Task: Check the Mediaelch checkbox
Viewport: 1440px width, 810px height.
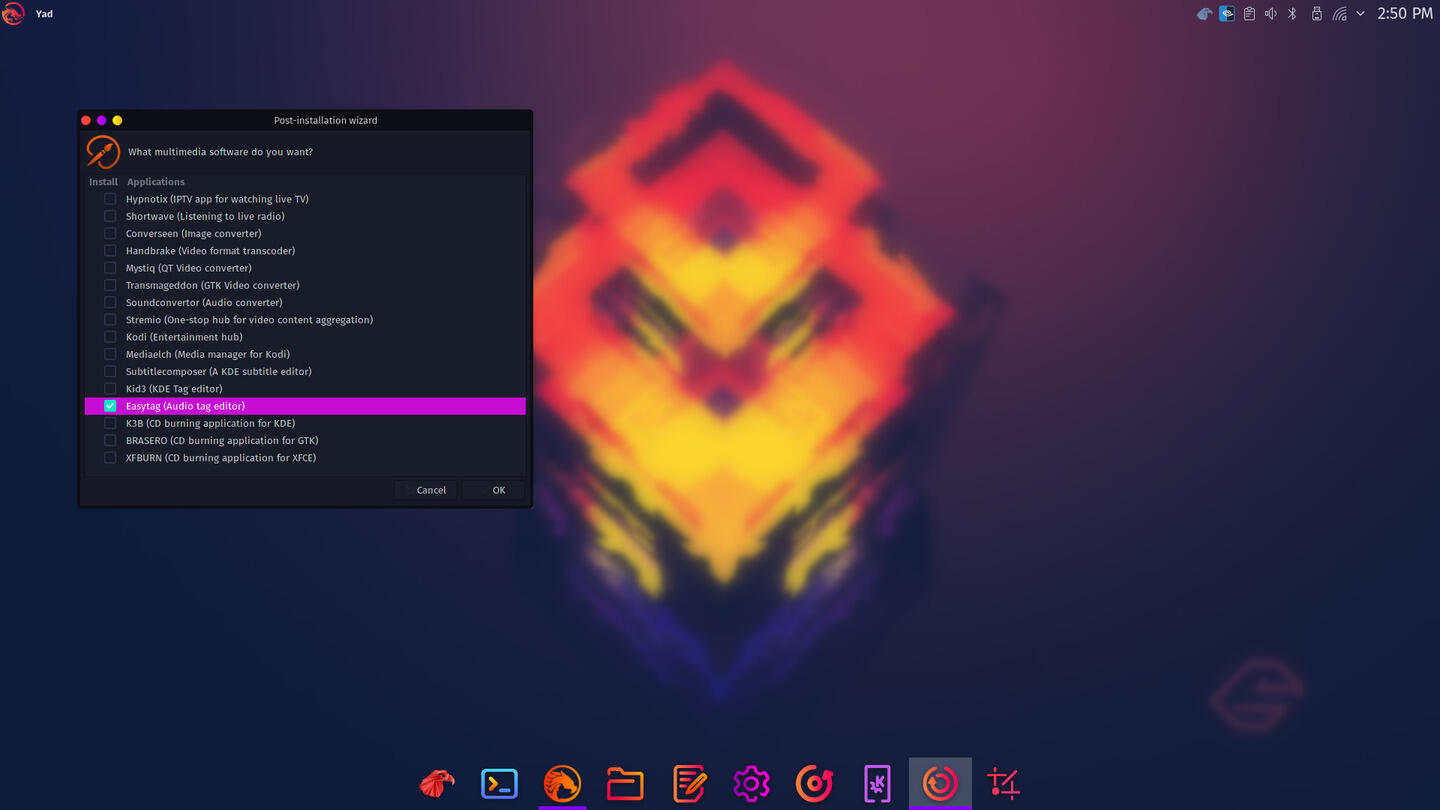Action: 110,354
